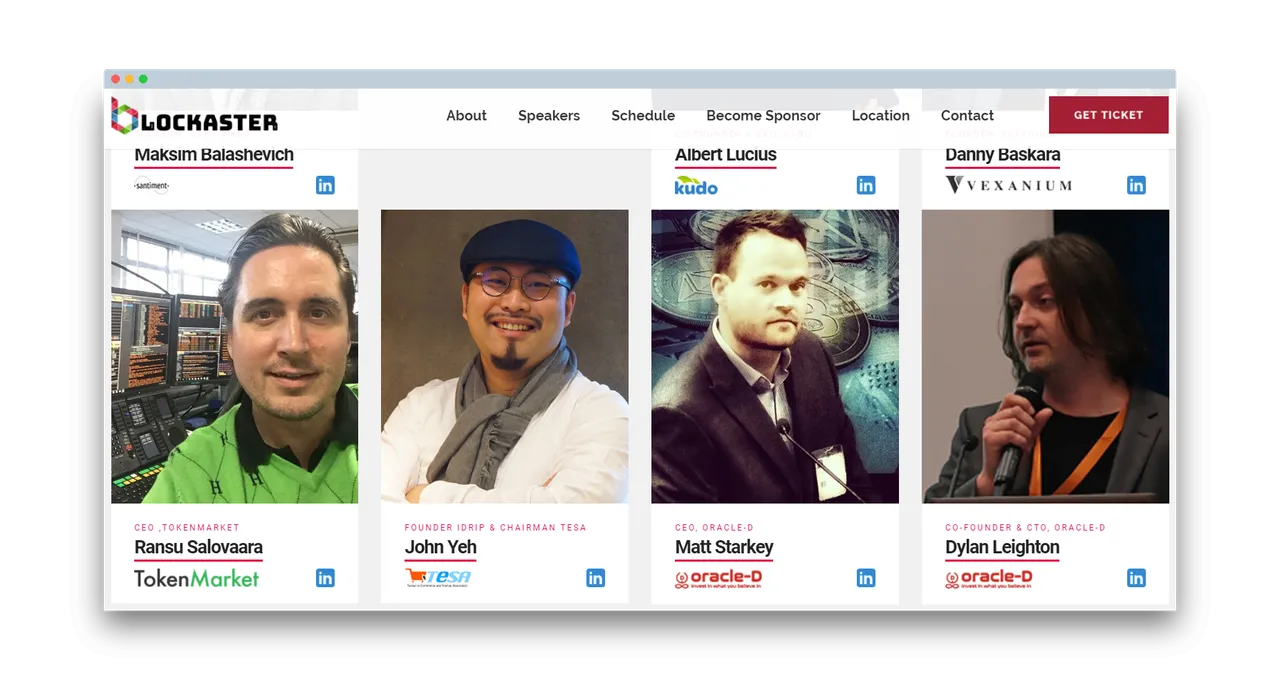Click the Vexanium logo
The image size is (1280, 680).
1008,185
